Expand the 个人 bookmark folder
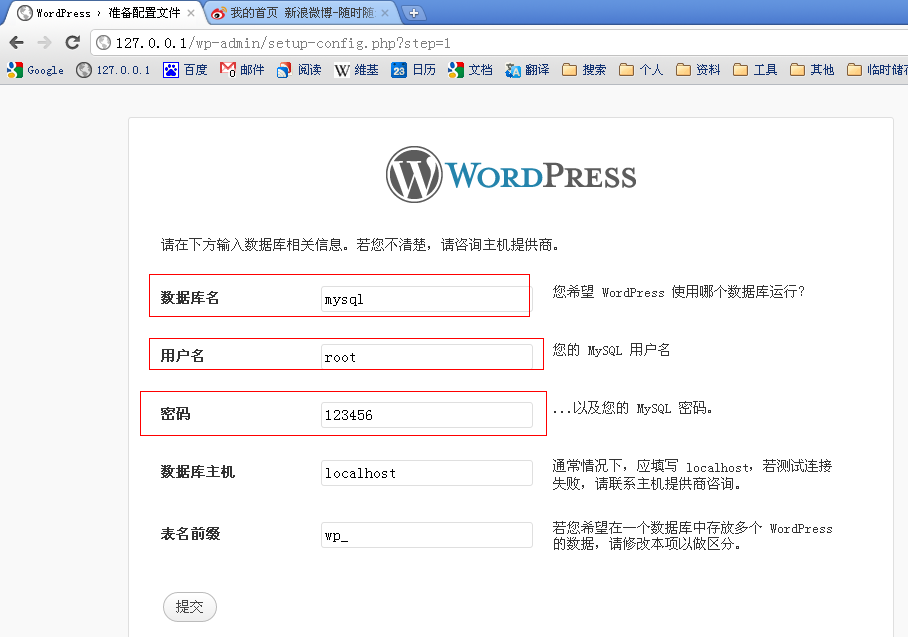This screenshot has height=637, width=908. pos(641,70)
